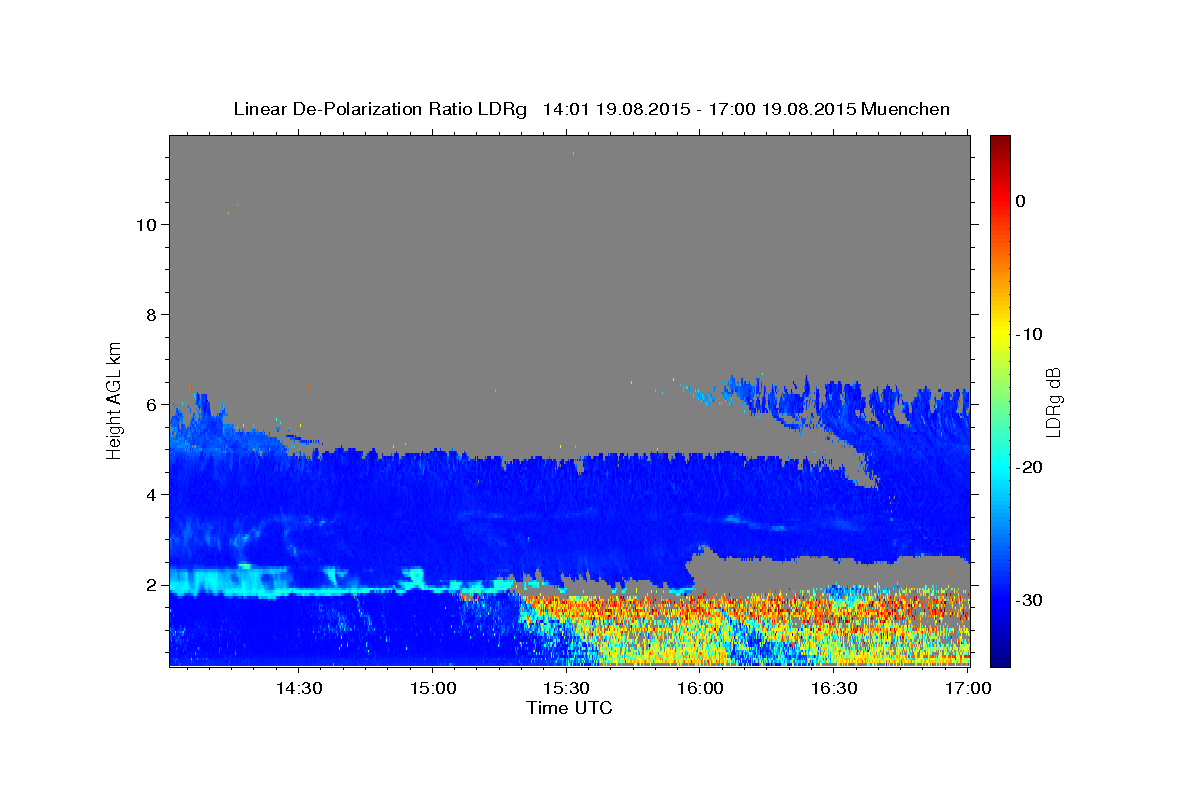The height and width of the screenshot is (800, 1200).
Task: Click the 'LDRg dB' colorbar title
Action: pos(1053,401)
